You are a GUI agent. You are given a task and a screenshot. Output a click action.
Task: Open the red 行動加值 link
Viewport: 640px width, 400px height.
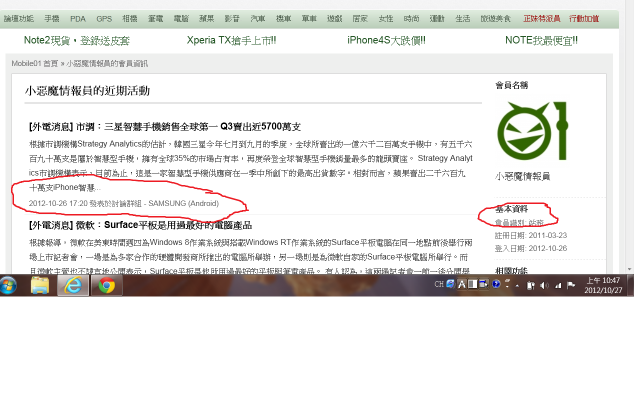(584, 19)
